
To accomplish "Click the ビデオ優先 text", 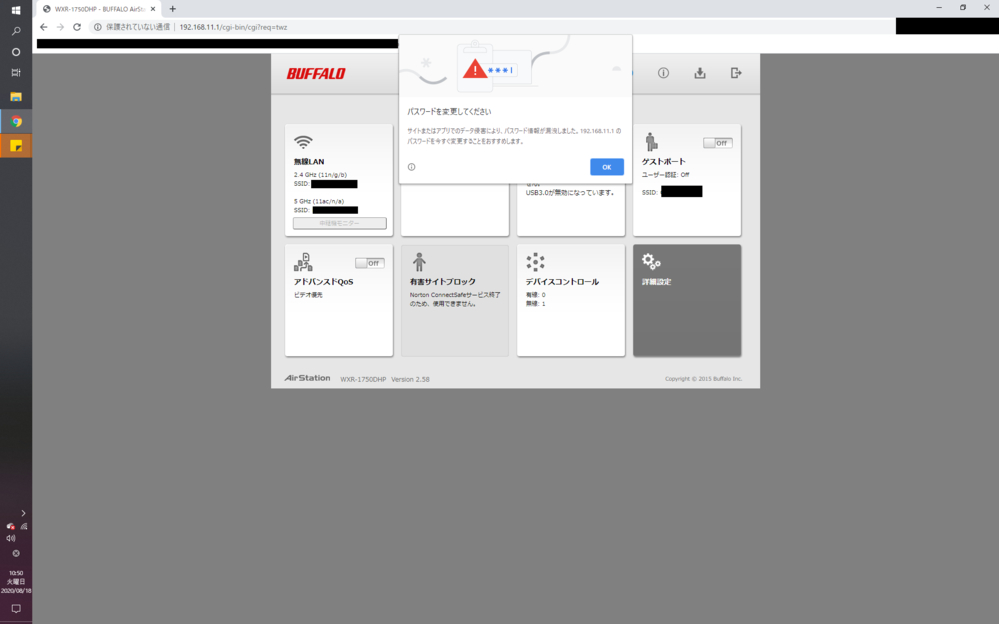I will tap(308, 295).
